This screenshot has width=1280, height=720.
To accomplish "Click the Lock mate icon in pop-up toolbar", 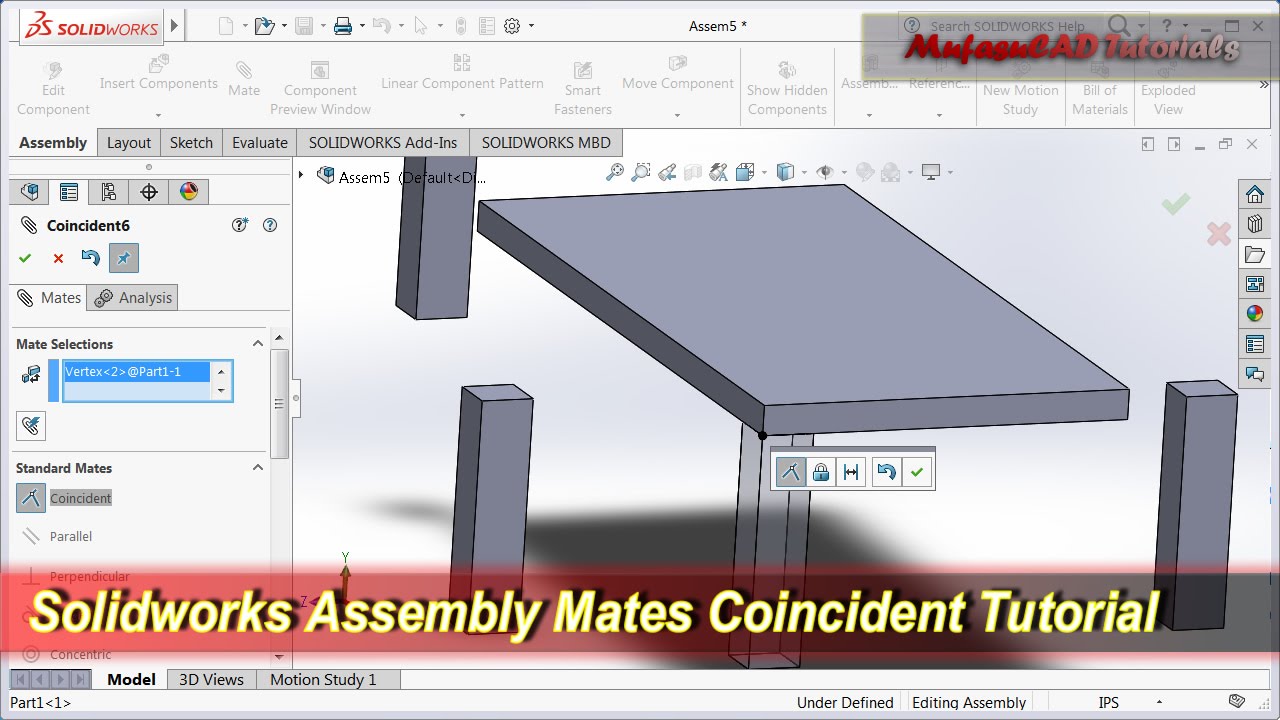I will coord(821,472).
